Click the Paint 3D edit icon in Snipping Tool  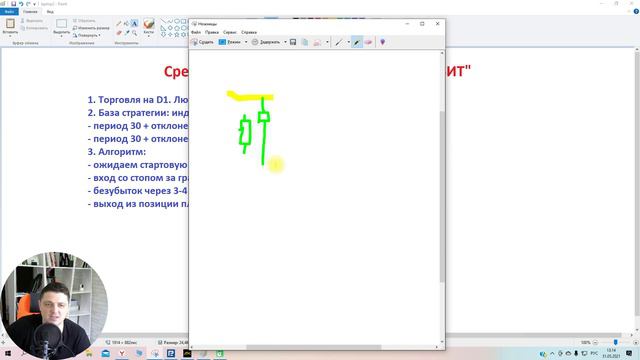click(382, 42)
